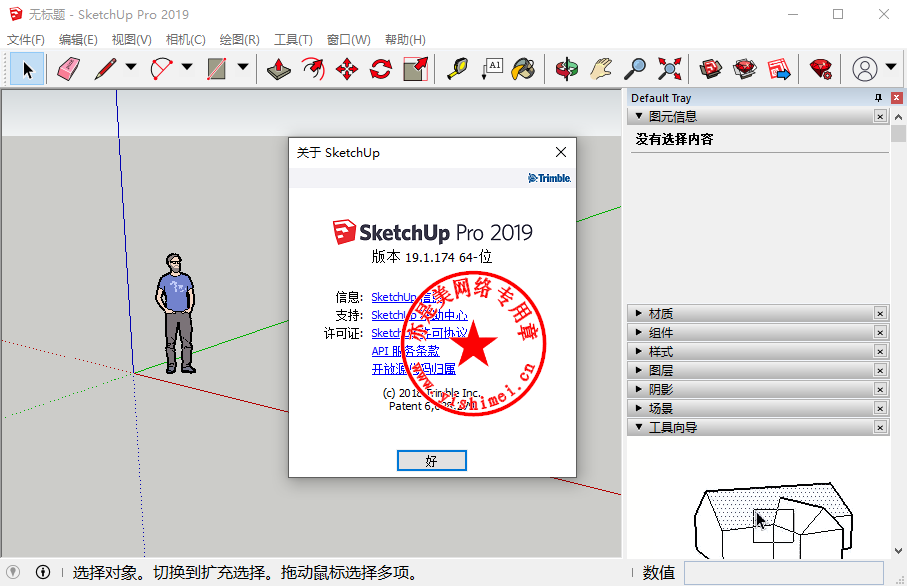Collapse the 图元信息 panel
The image size is (907, 586).
[x=639, y=116]
